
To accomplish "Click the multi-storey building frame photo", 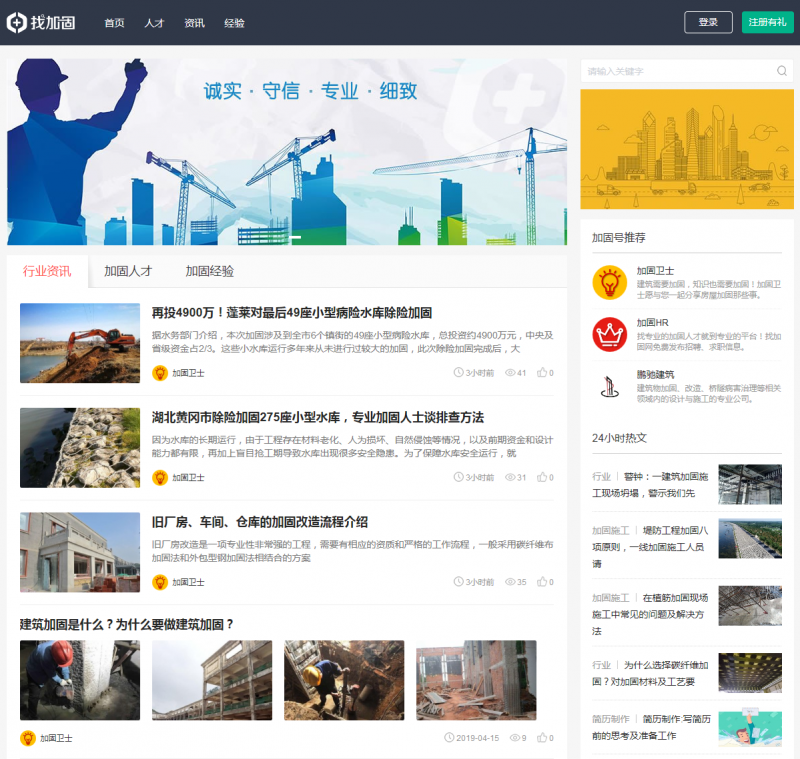I will [x=212, y=680].
